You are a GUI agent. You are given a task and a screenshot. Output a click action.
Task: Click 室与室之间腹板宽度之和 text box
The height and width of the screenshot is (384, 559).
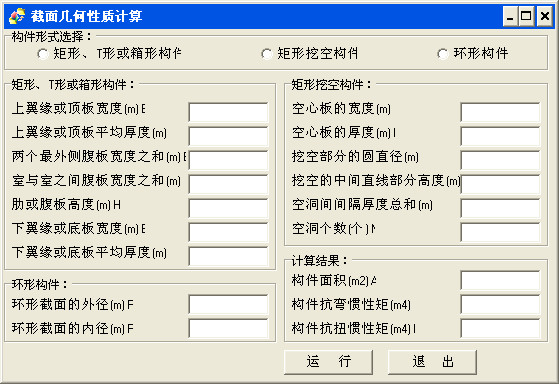tap(228, 184)
